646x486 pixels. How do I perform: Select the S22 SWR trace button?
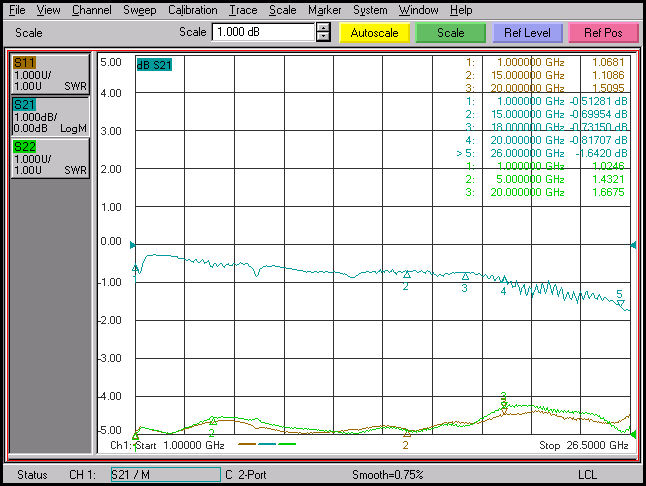(x=49, y=158)
